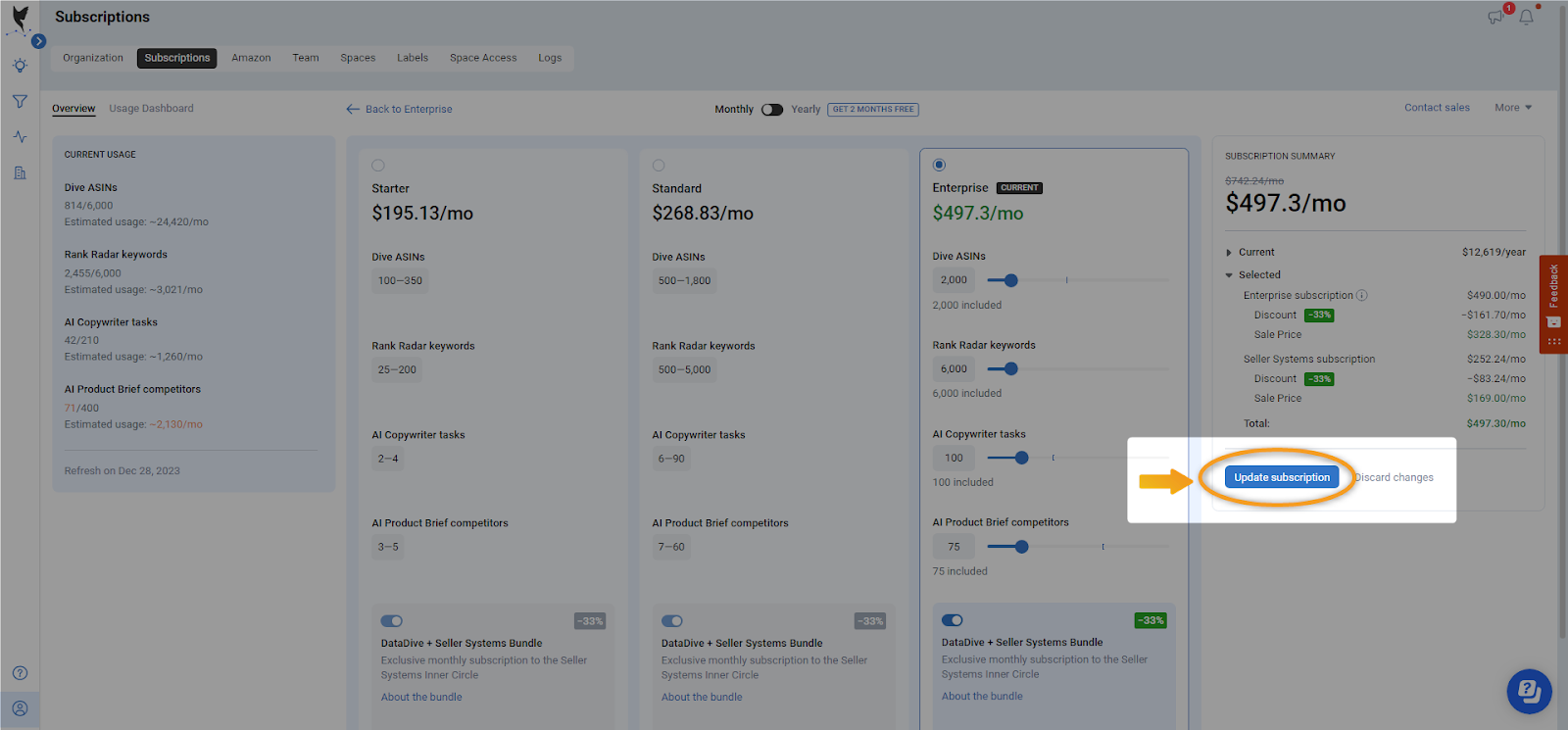Click the Enterprise price $497.3/mo in plan card
This screenshot has width=1568, height=730.
[x=978, y=214]
